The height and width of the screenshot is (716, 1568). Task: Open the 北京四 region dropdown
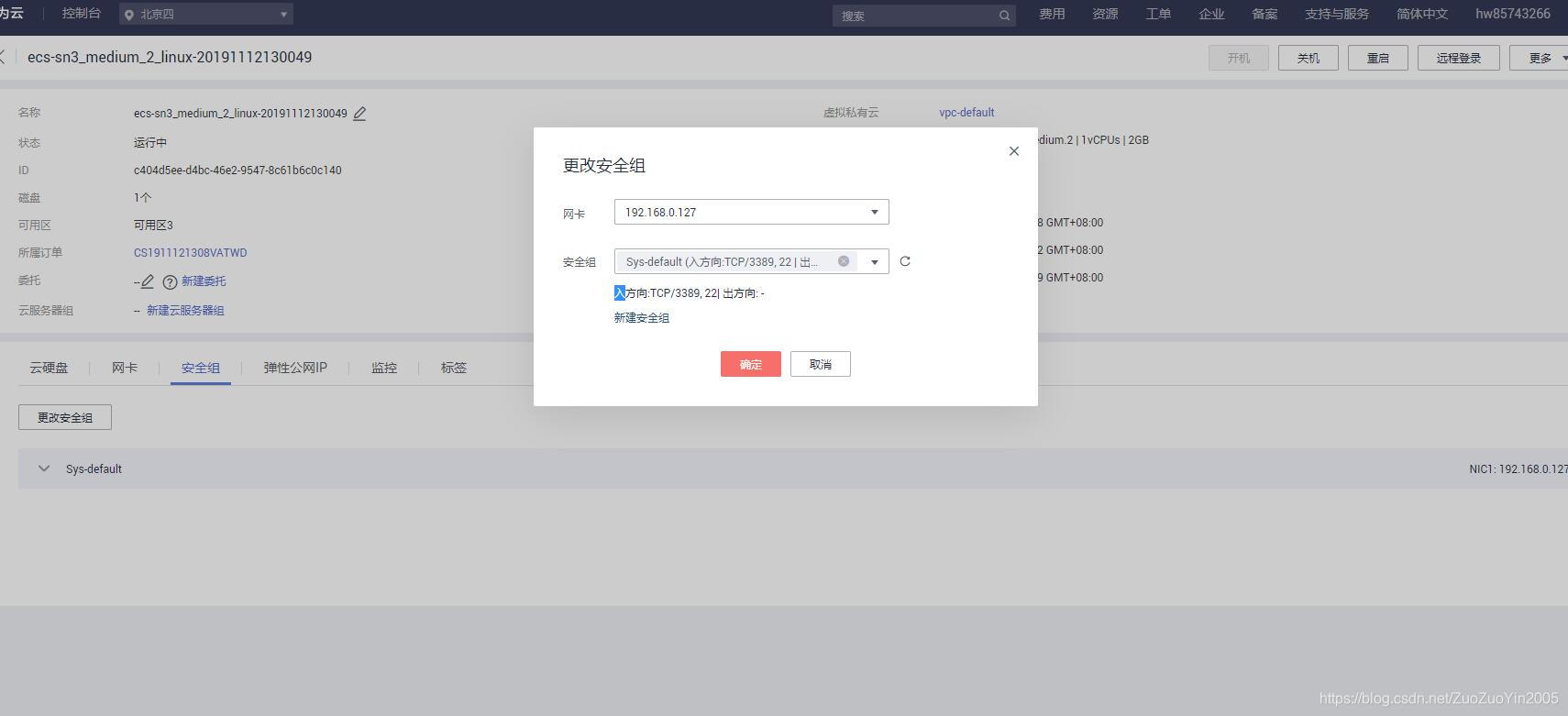[206, 14]
